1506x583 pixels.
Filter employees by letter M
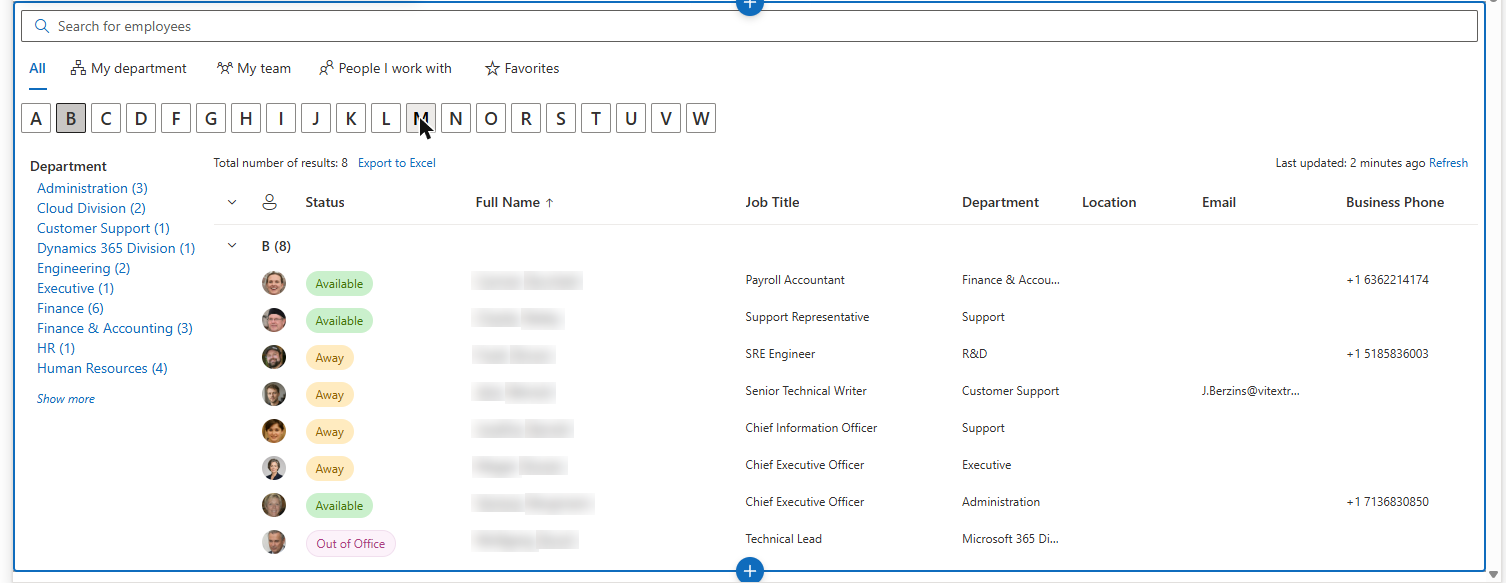[421, 119]
